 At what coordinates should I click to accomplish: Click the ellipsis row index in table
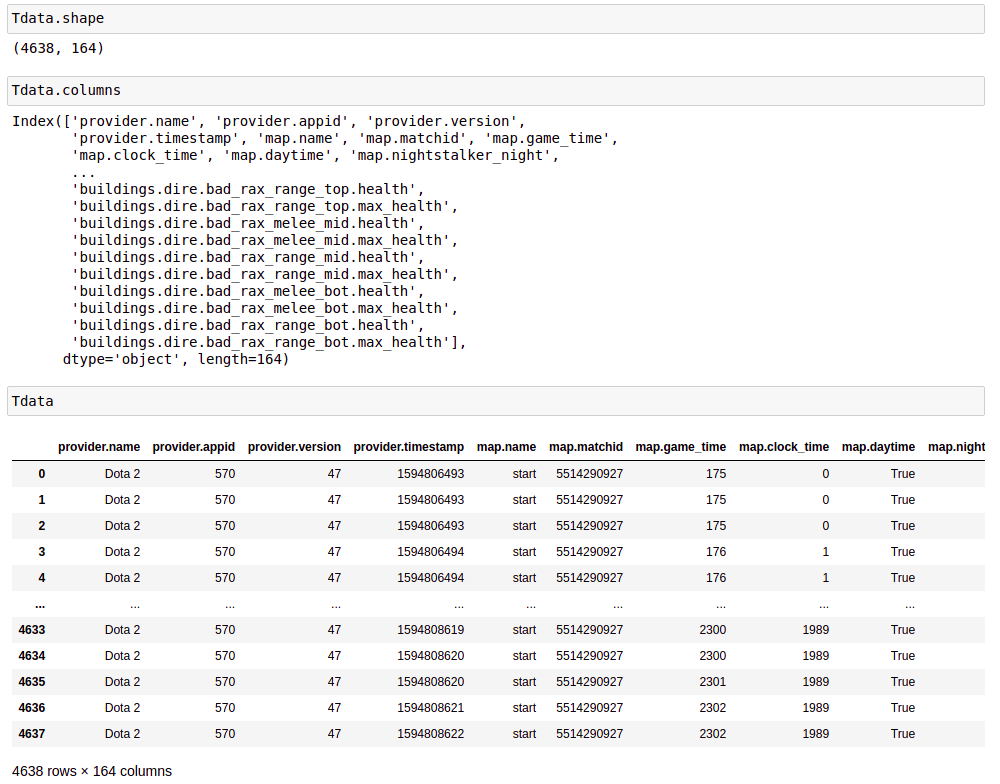(39, 604)
